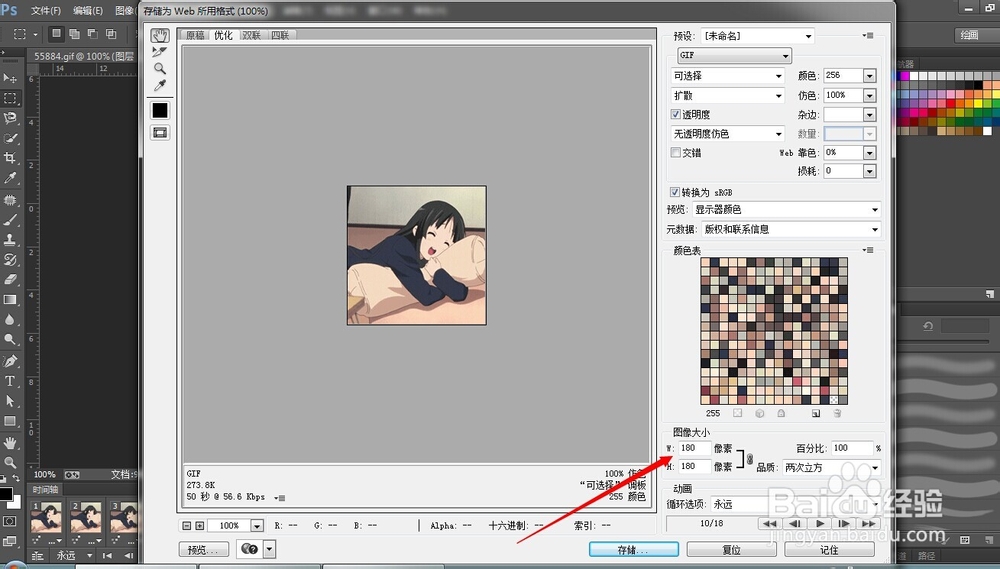
Task: Select Hand tool in Photoshop left toolbar
Action: 10,443
